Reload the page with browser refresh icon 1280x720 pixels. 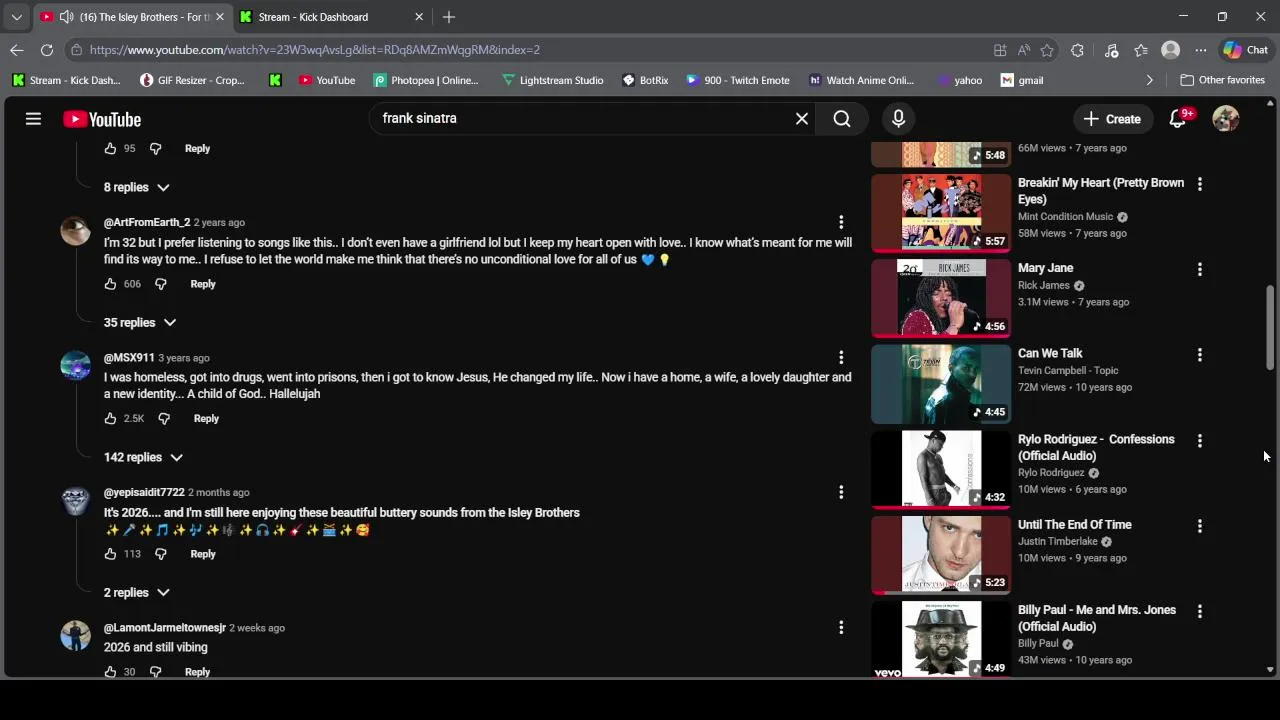(47, 50)
